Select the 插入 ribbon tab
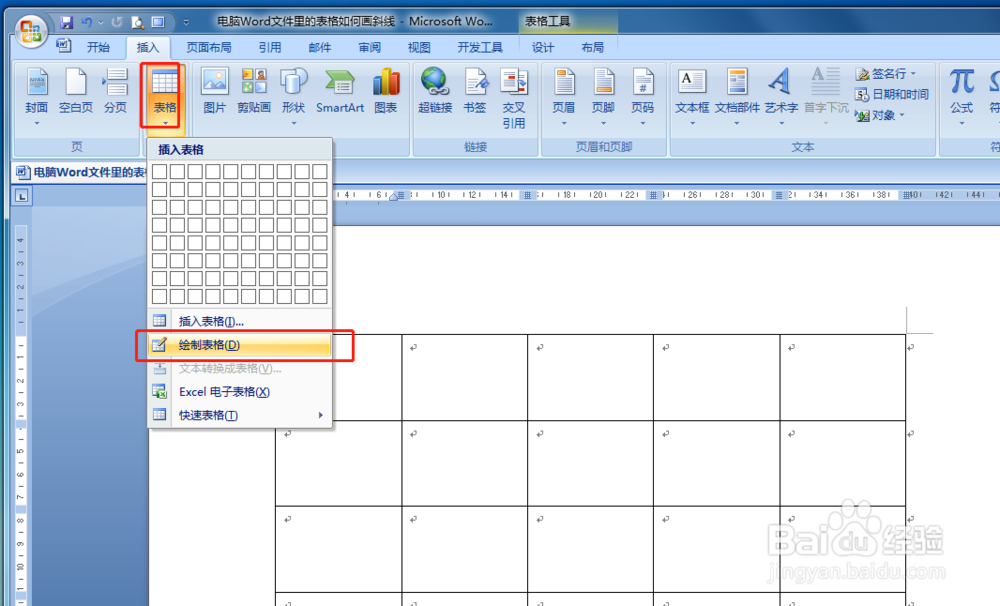This screenshot has height=606, width=1000. 147,47
